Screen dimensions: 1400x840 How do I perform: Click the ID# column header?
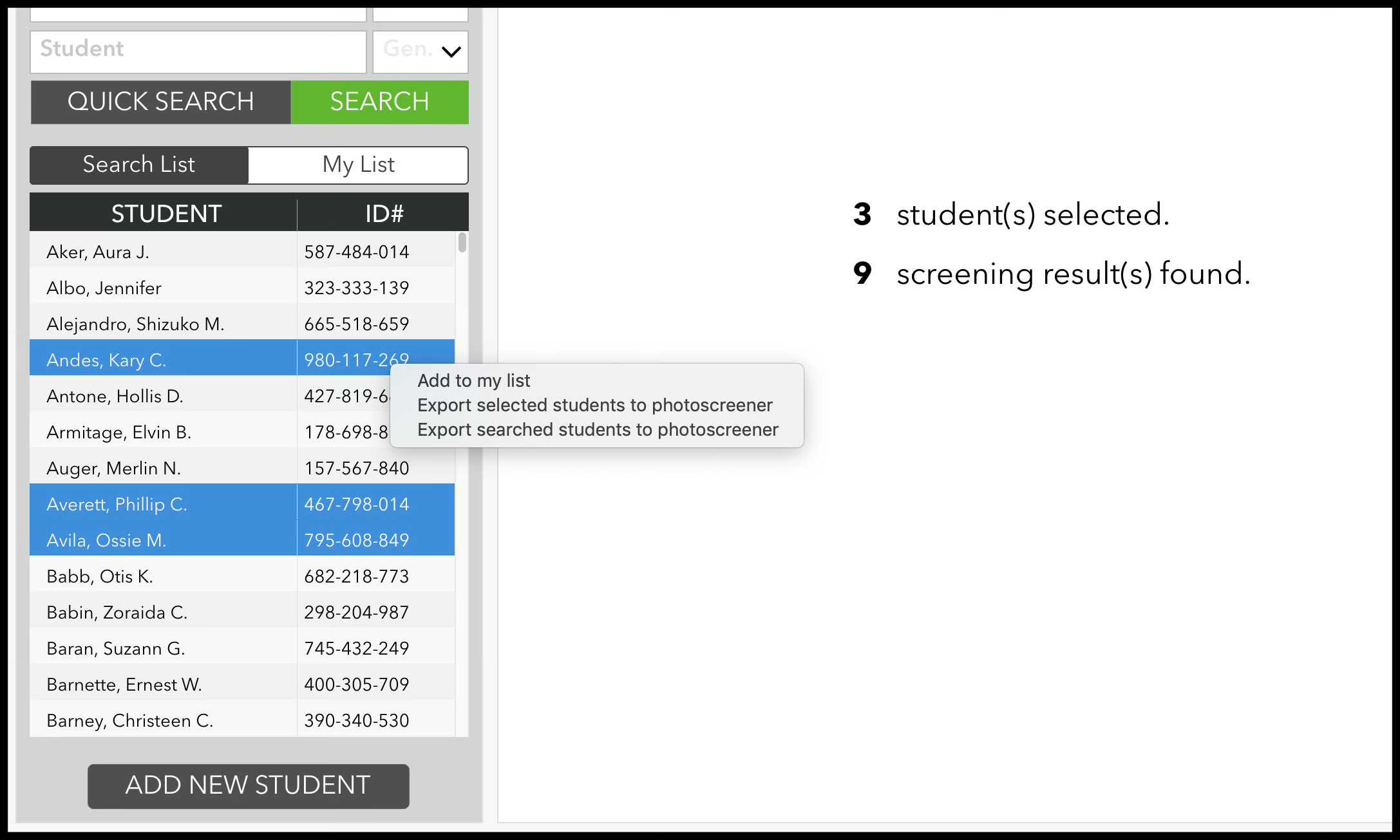pos(383,212)
